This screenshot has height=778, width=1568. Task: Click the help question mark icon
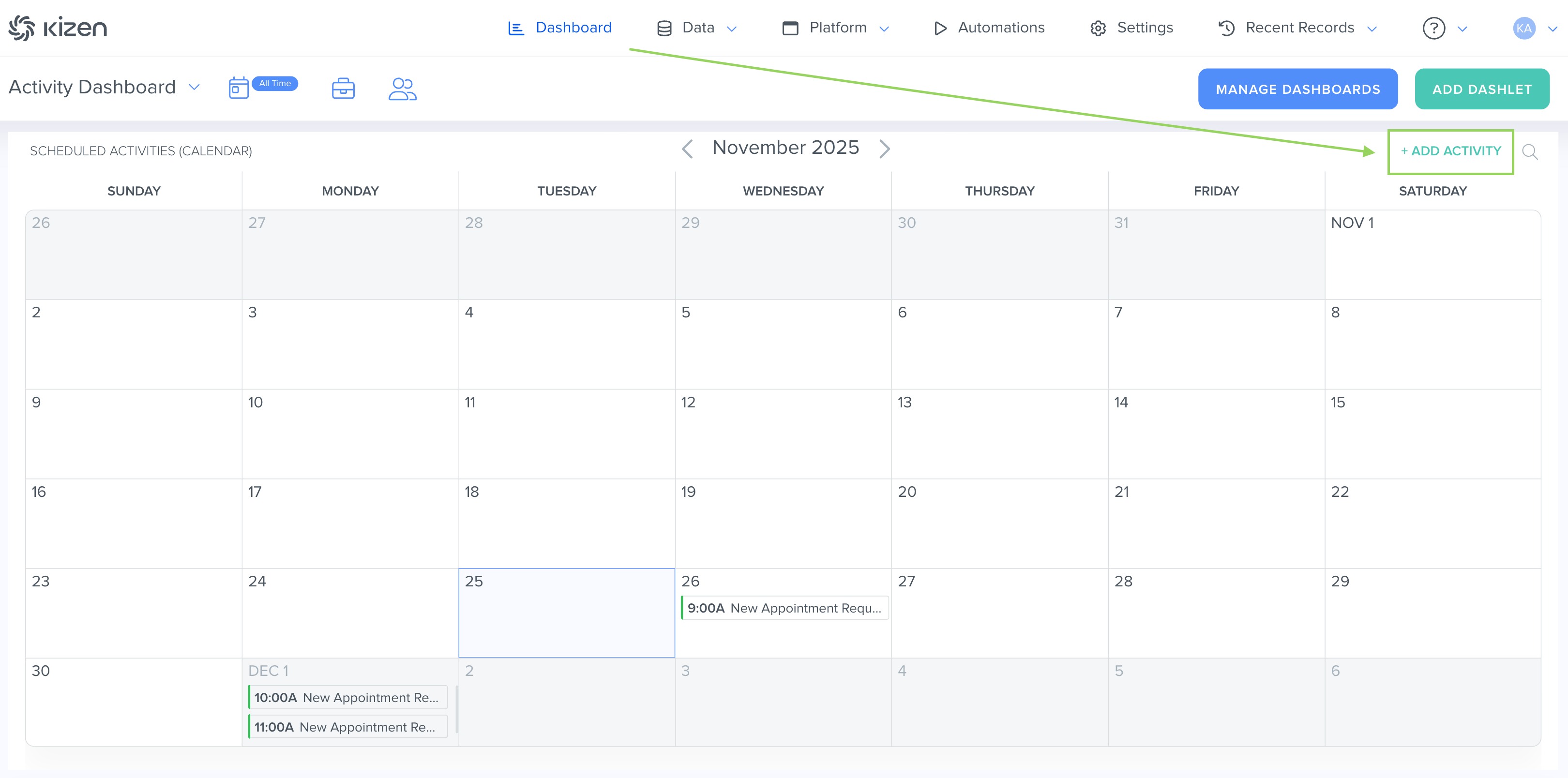[1433, 28]
